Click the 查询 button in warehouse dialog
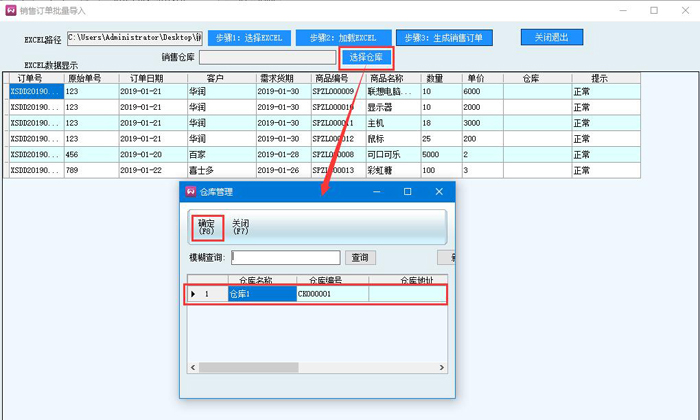Image resolution: width=700 pixels, height=420 pixels. pyautogui.click(x=357, y=258)
